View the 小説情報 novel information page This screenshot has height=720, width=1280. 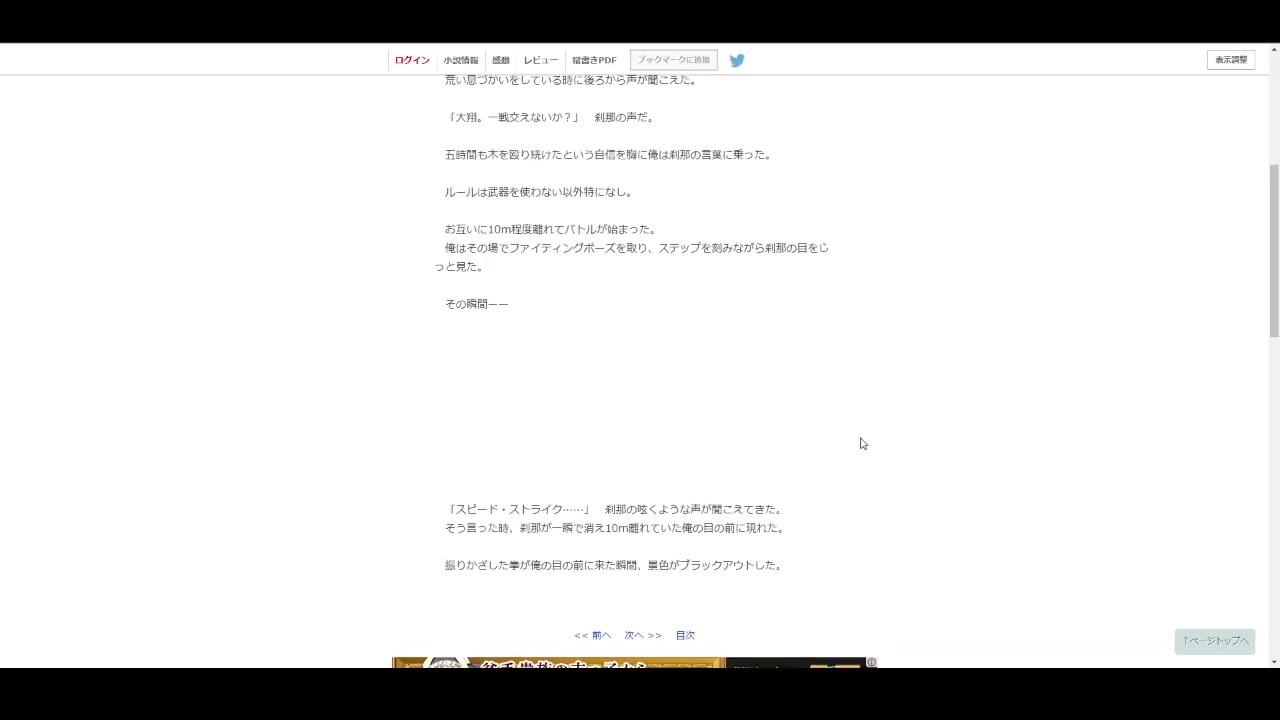tap(460, 59)
